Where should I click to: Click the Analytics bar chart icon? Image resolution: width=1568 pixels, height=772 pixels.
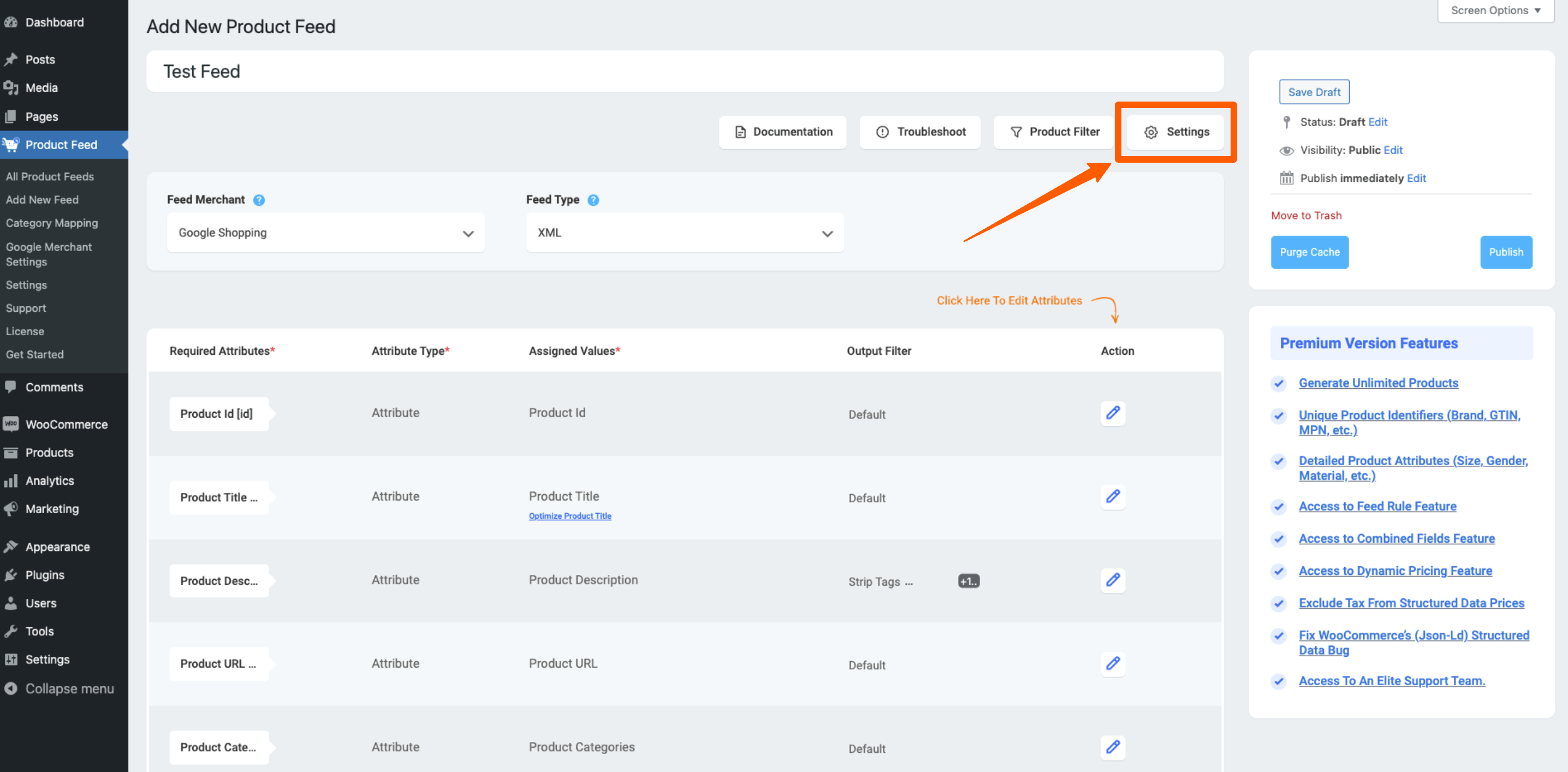point(11,481)
